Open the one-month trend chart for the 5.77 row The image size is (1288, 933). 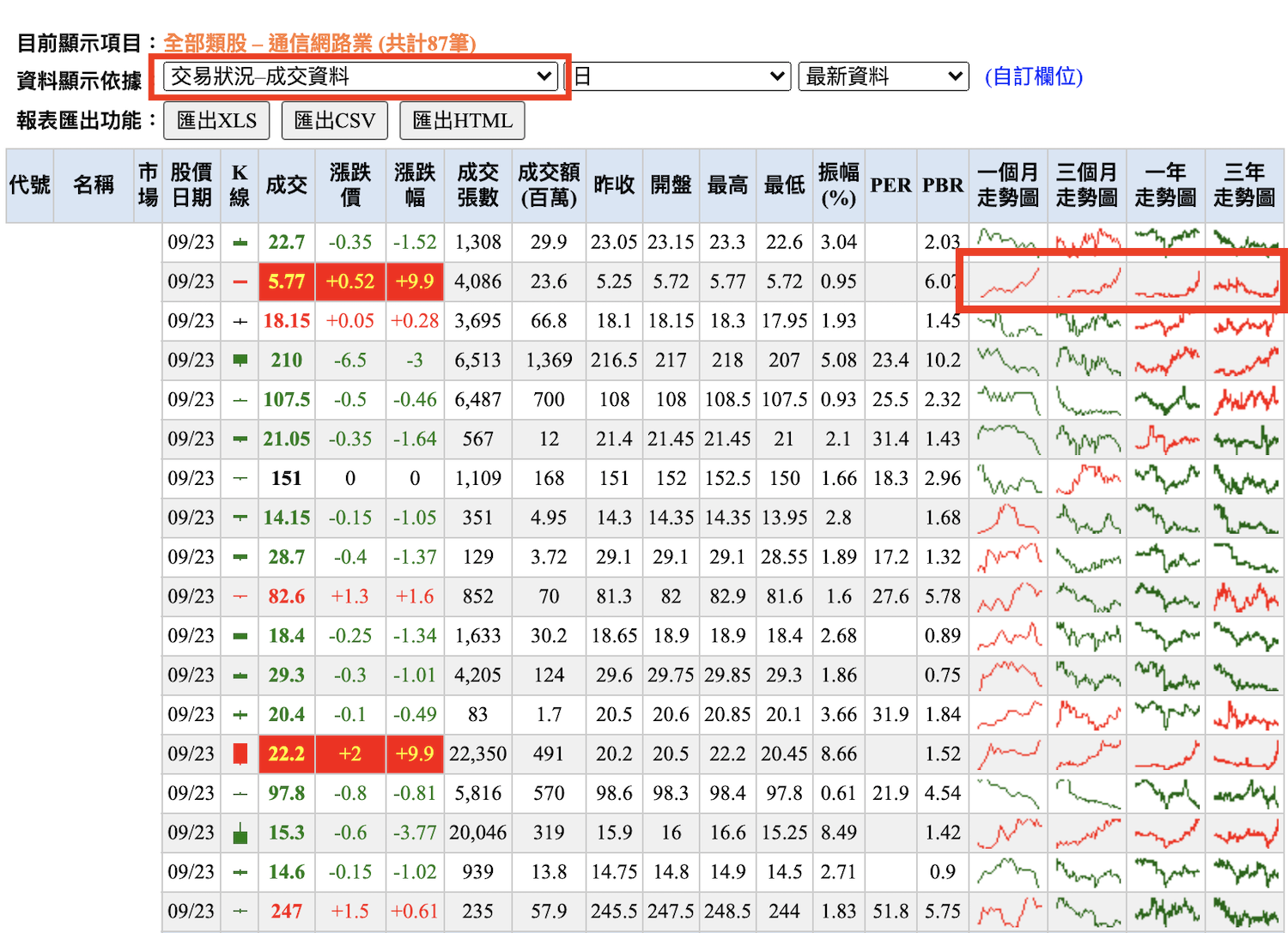1009,282
